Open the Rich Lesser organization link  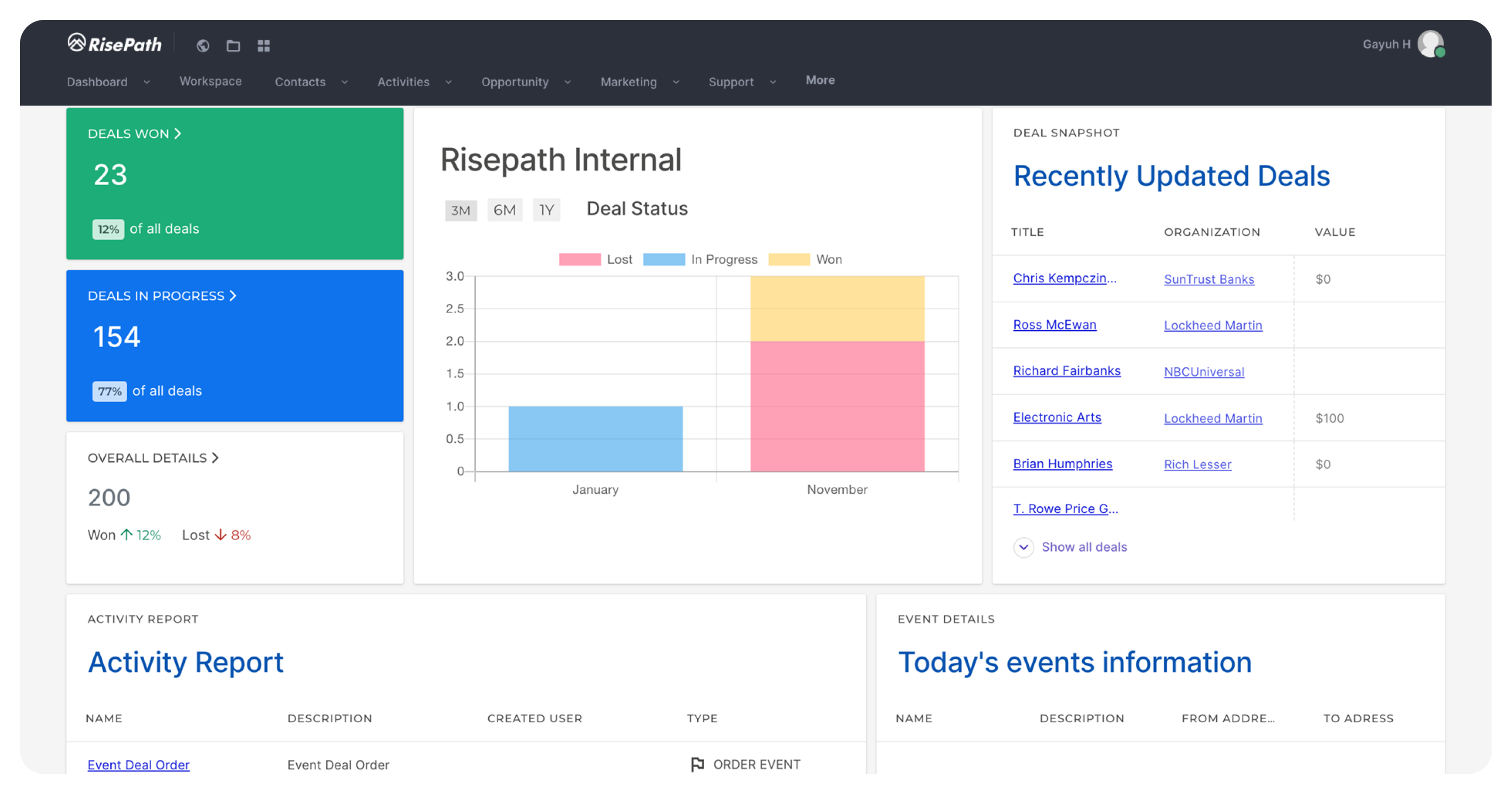1197,464
